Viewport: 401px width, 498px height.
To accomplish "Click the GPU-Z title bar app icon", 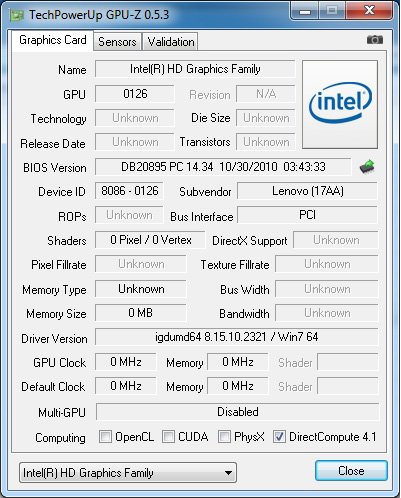I will pos(17,15).
